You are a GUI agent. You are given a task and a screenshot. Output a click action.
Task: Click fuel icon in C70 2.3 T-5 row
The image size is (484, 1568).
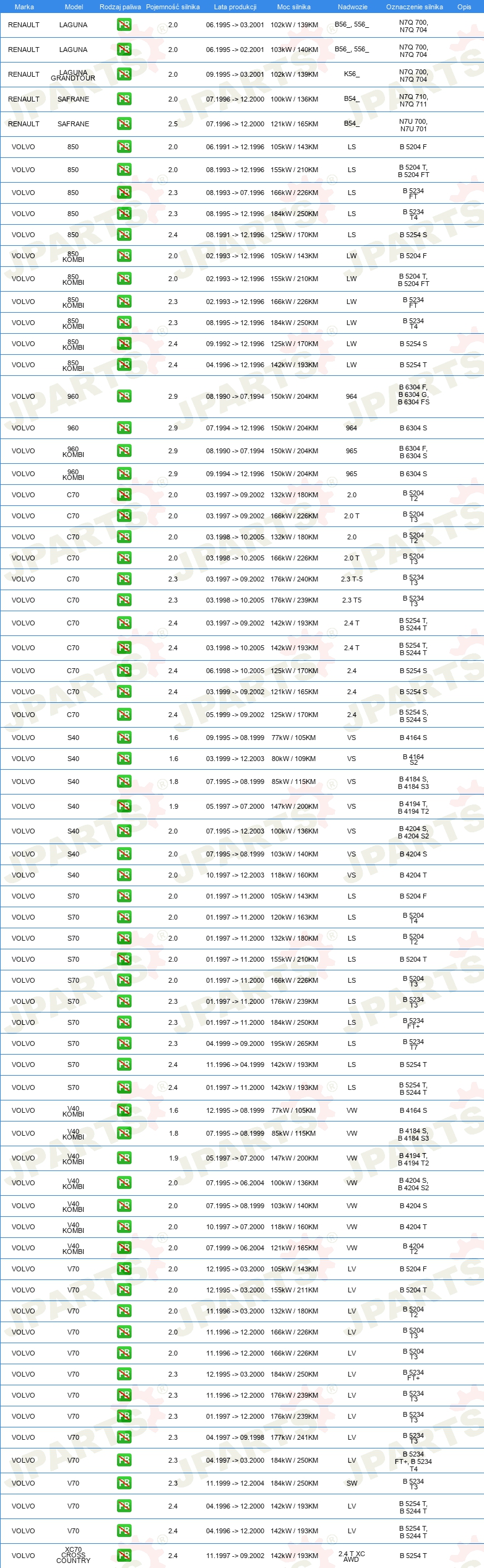click(x=124, y=579)
